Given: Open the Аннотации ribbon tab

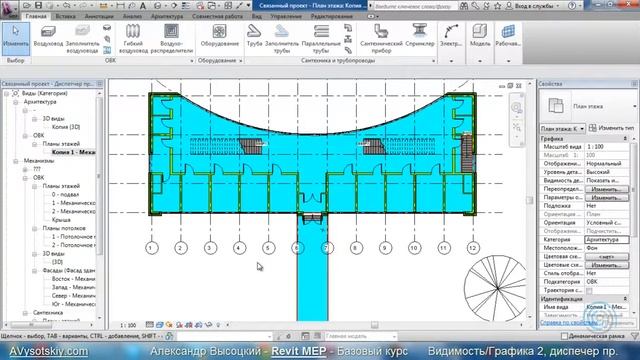Looking at the screenshot, I should coord(99,16).
